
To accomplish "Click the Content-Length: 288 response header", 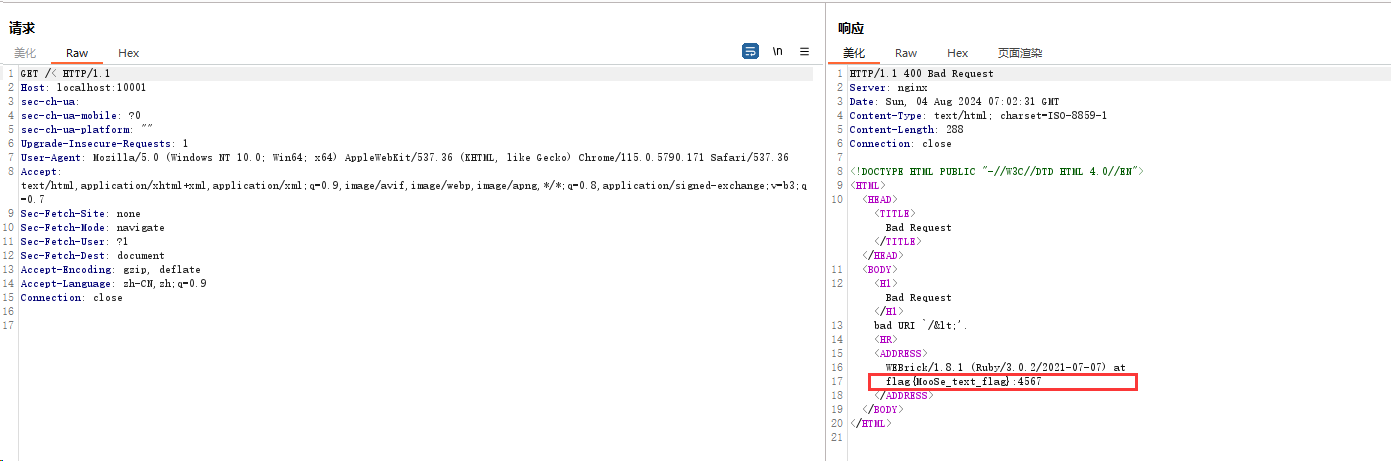I will pos(906,130).
